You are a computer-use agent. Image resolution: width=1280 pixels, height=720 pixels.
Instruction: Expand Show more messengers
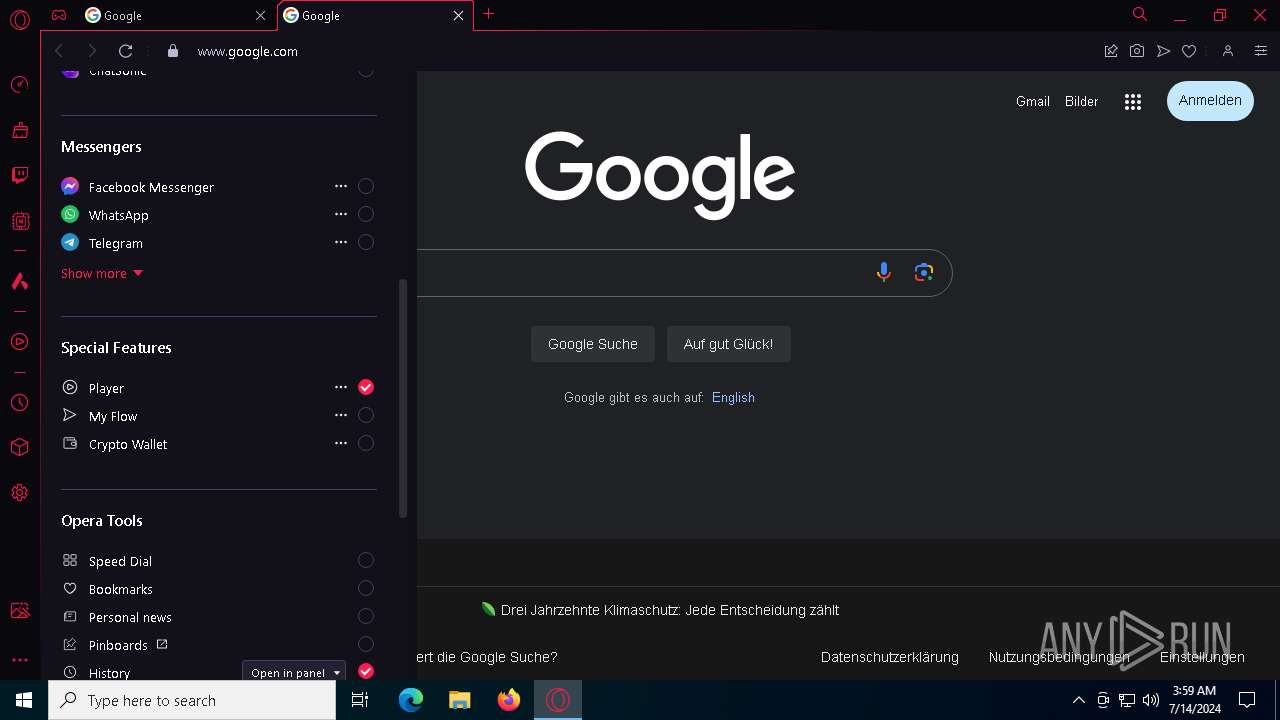click(102, 273)
